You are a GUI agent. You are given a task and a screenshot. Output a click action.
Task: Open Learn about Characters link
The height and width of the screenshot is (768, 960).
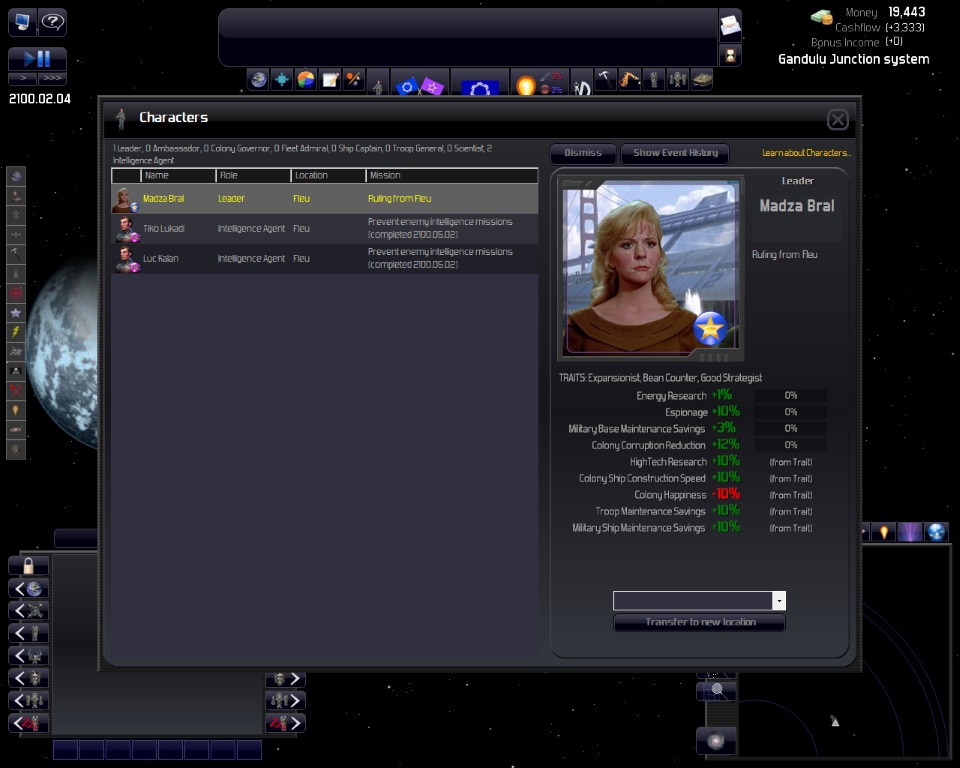coord(806,153)
